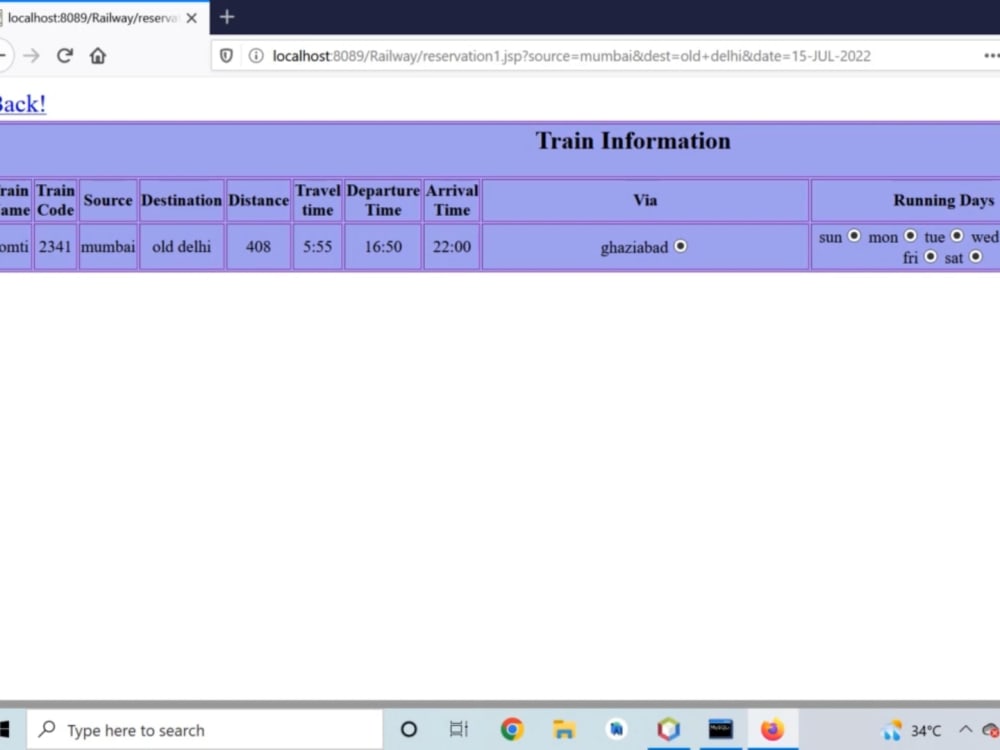Choose fri as a running day
This screenshot has height=750, width=1000.
930,257
